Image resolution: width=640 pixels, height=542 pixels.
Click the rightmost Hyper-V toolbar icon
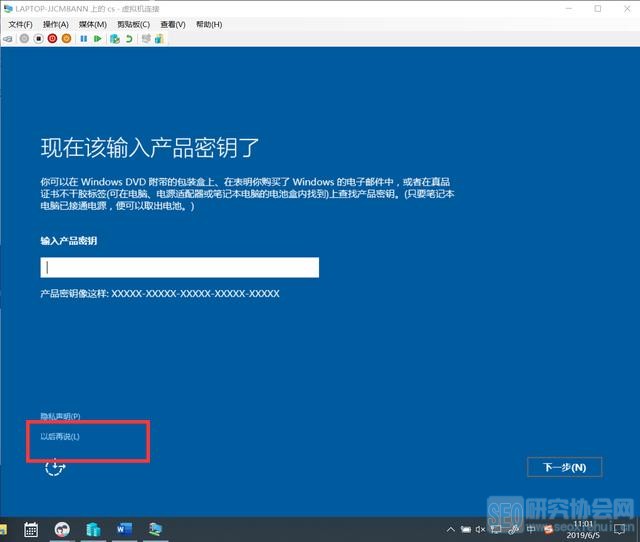(x=159, y=39)
